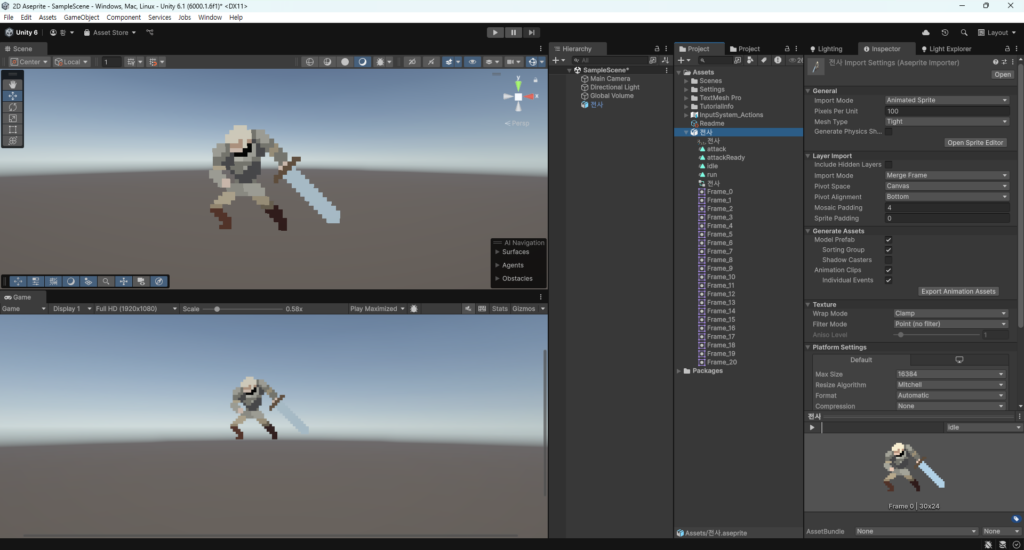Collapse the Layer Import section
This screenshot has width=1024, height=550.
[x=808, y=156]
